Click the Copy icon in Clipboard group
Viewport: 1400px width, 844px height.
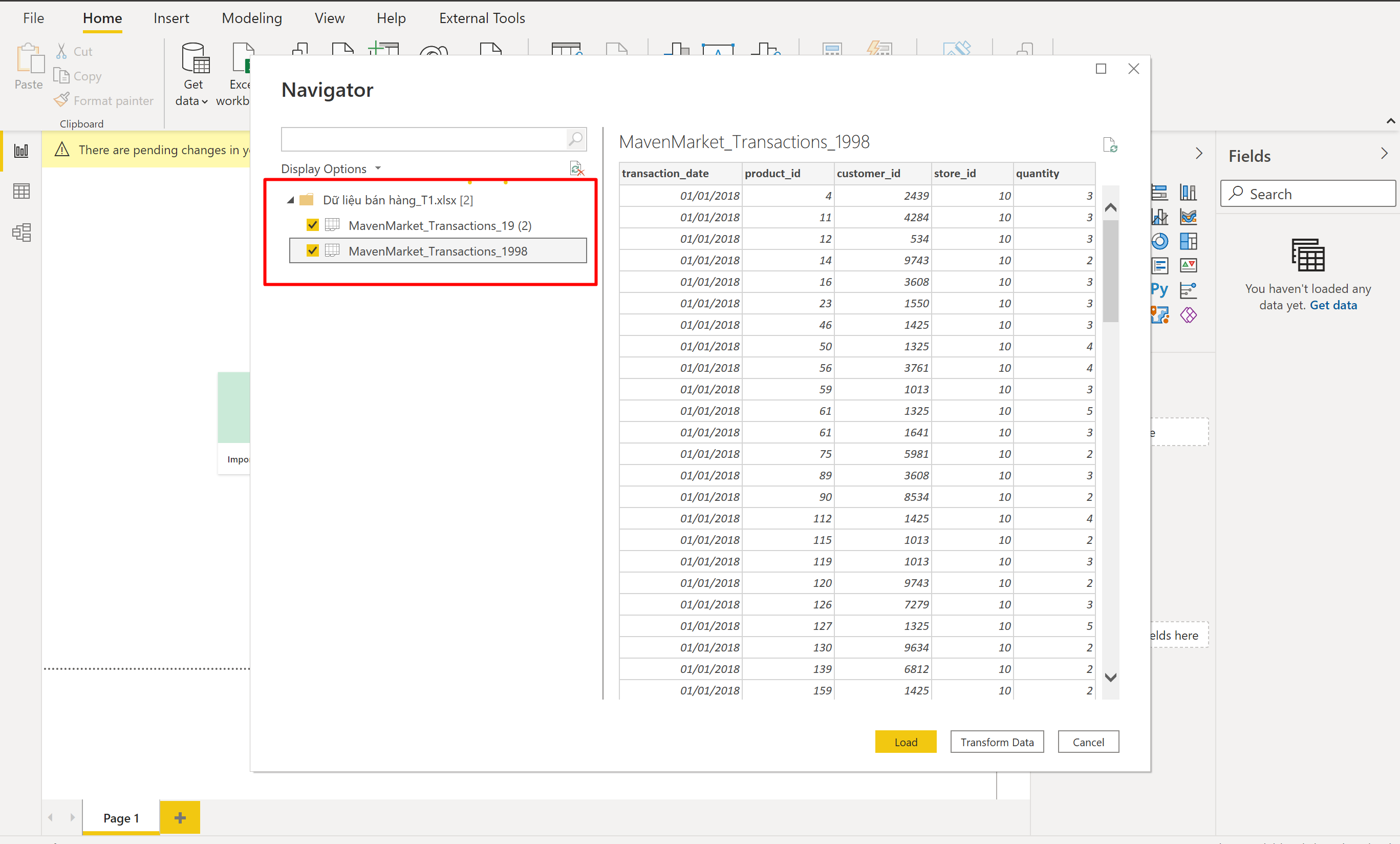pyautogui.click(x=61, y=76)
